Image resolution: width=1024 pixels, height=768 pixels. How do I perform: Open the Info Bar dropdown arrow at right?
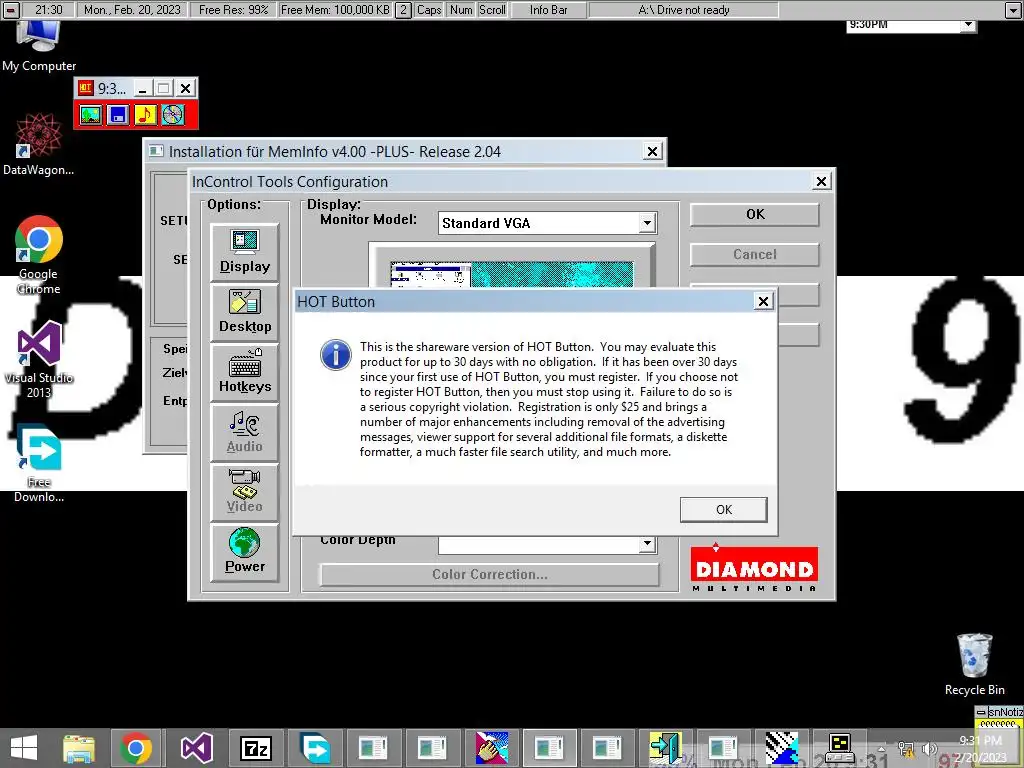(x=1013, y=10)
